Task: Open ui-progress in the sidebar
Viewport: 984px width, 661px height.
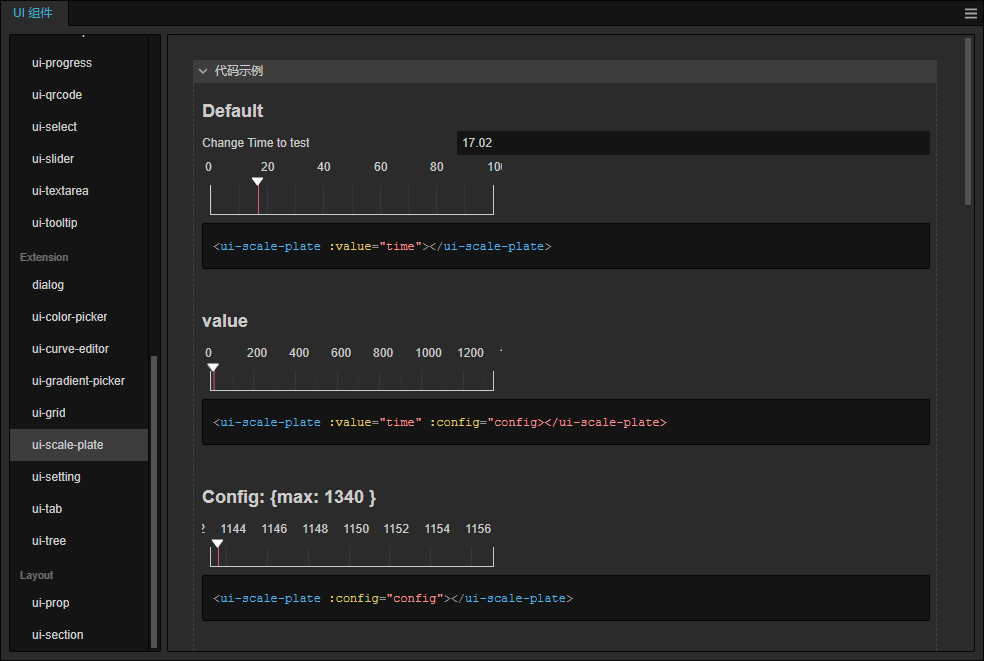Action: pyautogui.click(x=62, y=63)
